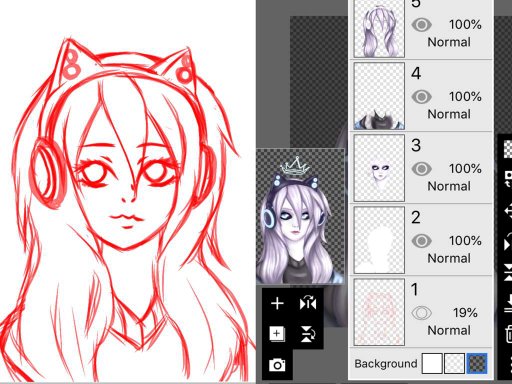This screenshot has height=384, width=512.
Task: Select the layer 5 hair thumbnail
Action: pos(379,29)
